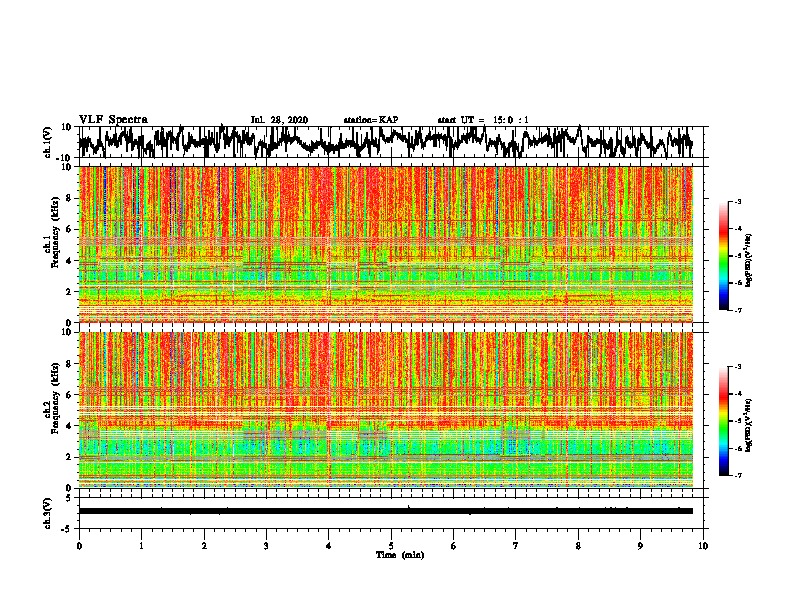Click time axis tick label "1"
The image size is (792, 612).
point(141,546)
